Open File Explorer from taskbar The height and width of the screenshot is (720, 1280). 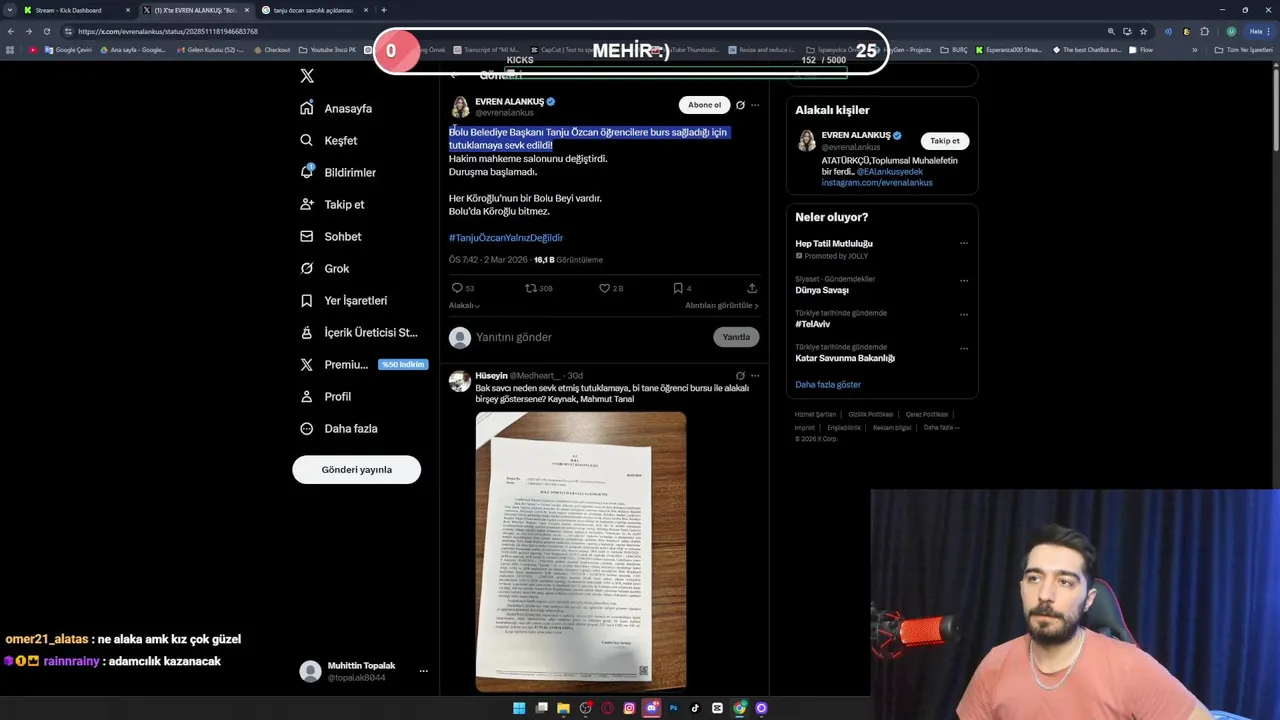tap(563, 708)
